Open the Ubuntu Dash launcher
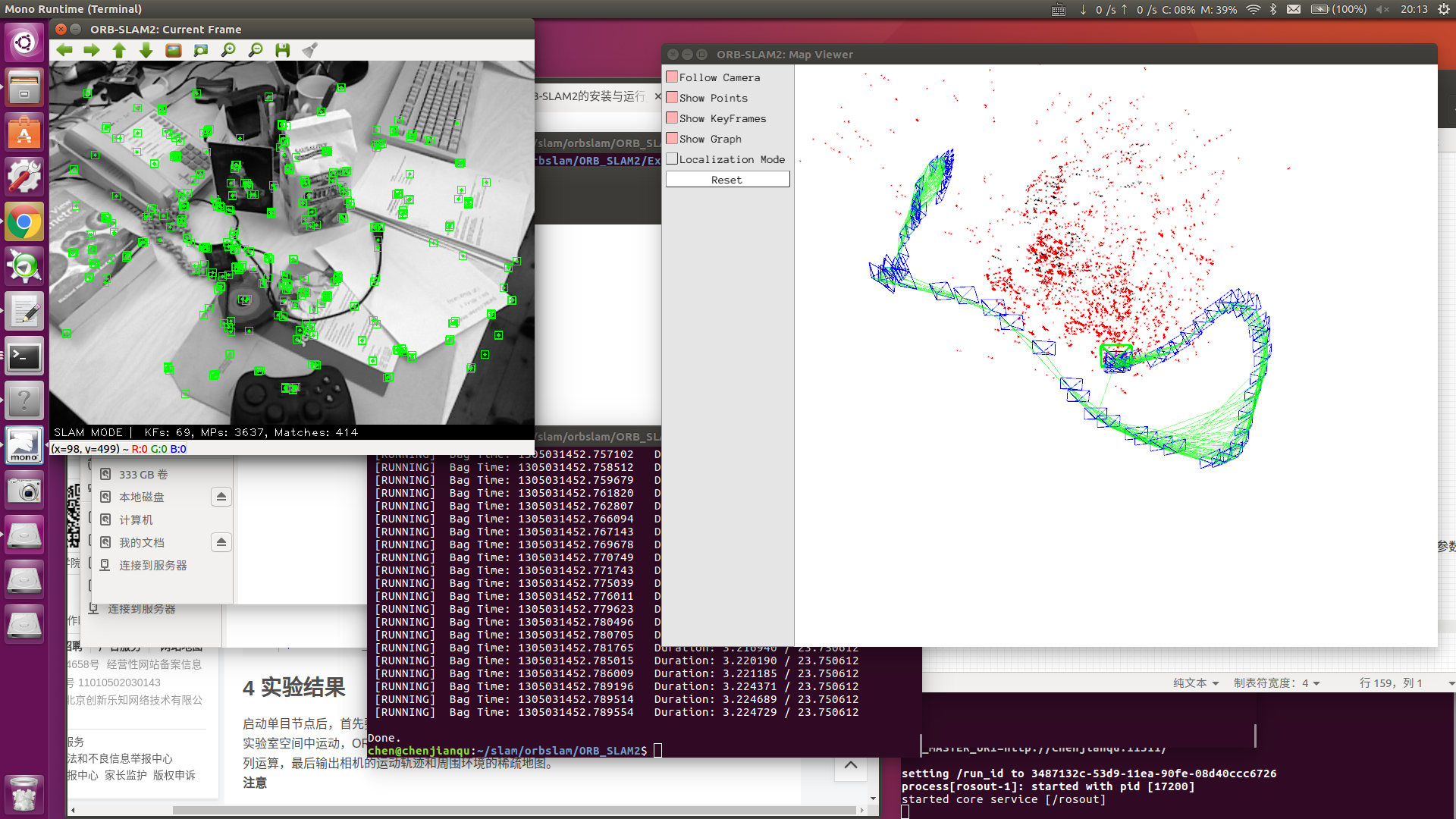The image size is (1456, 819). click(x=24, y=41)
